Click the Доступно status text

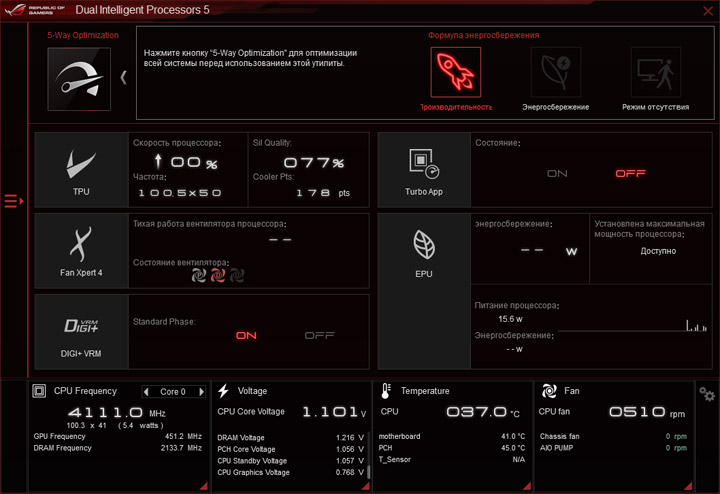(658, 251)
